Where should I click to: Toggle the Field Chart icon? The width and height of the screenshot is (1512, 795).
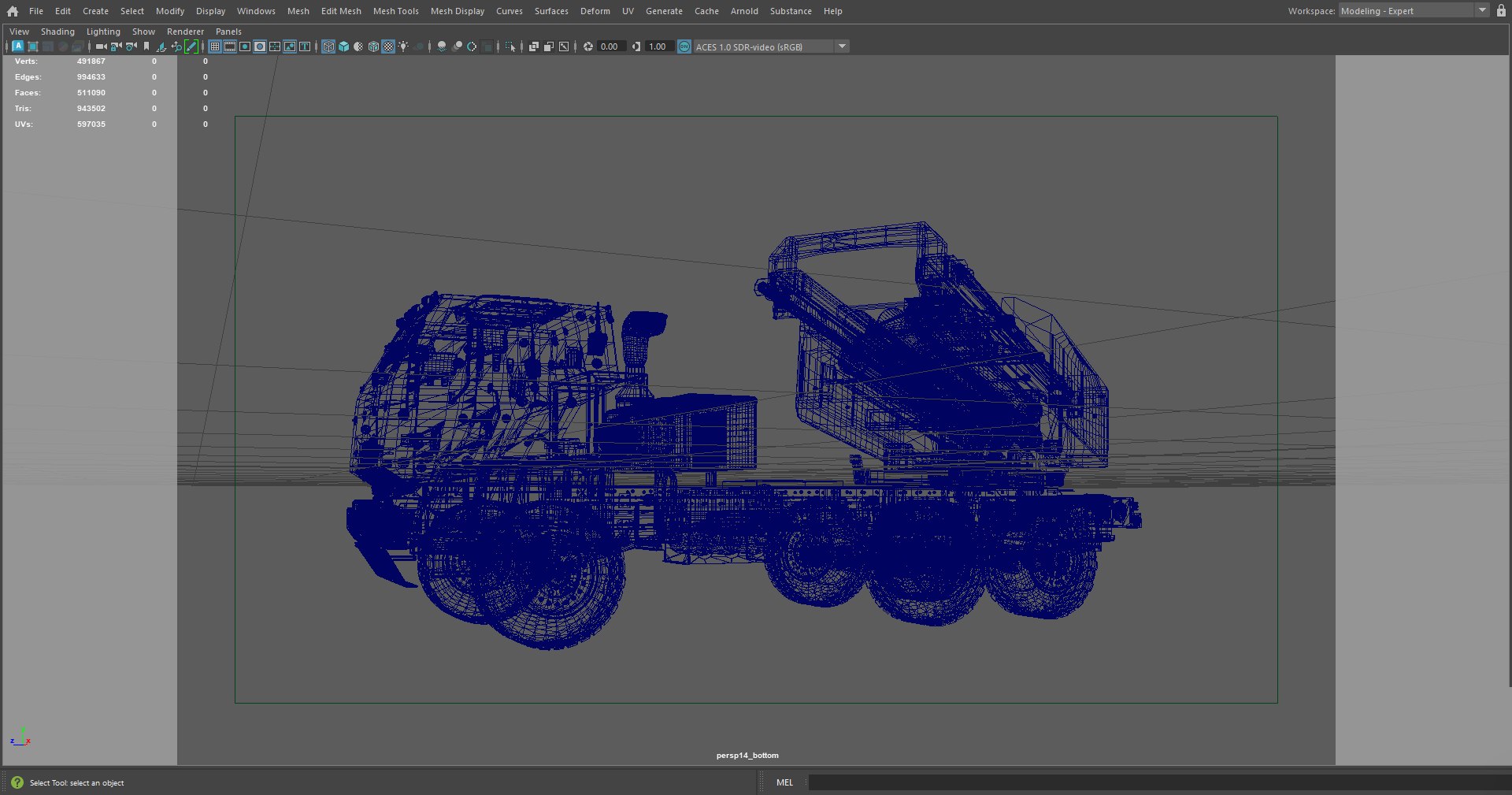[274, 46]
